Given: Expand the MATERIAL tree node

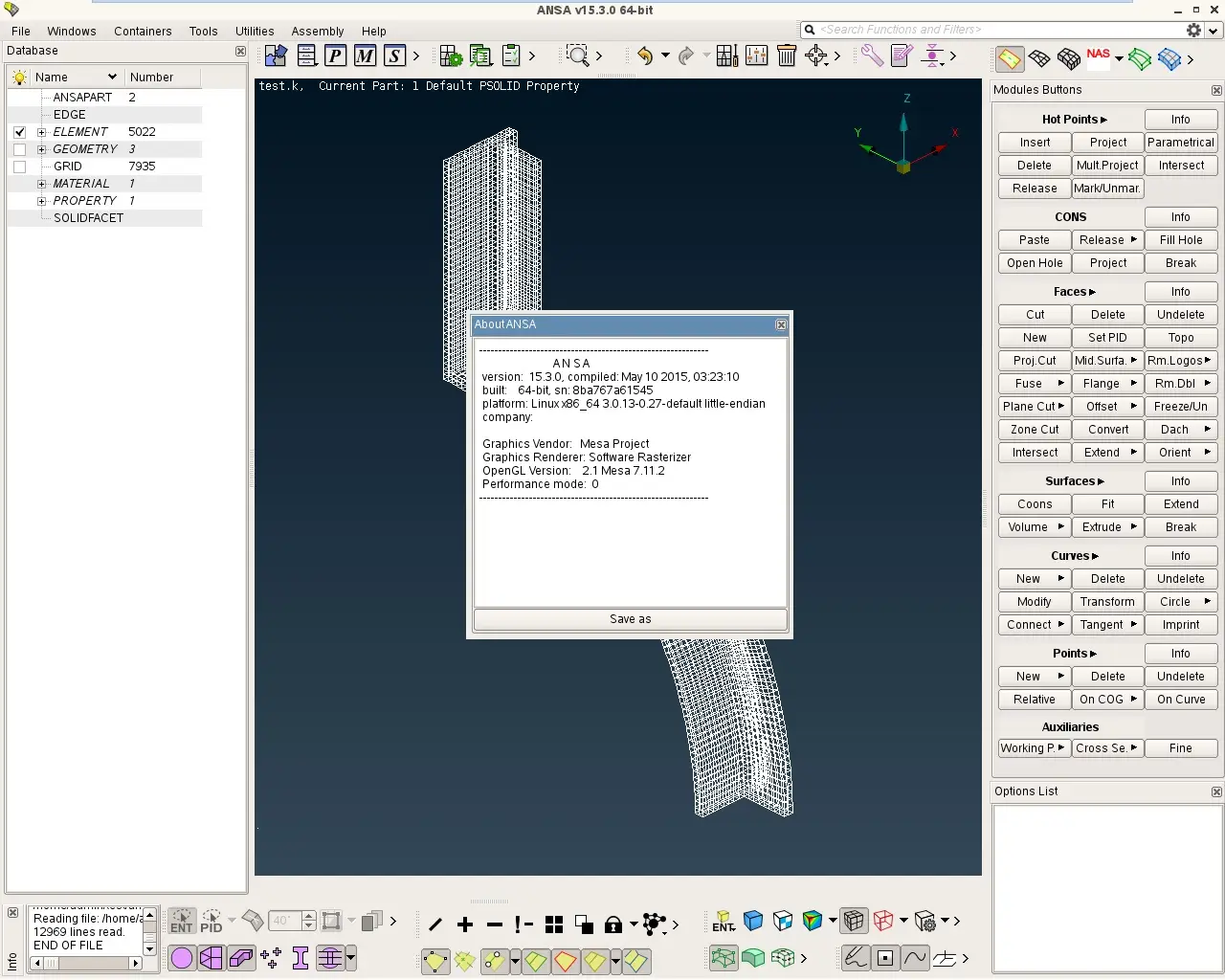Looking at the screenshot, I should pyautogui.click(x=41, y=184).
